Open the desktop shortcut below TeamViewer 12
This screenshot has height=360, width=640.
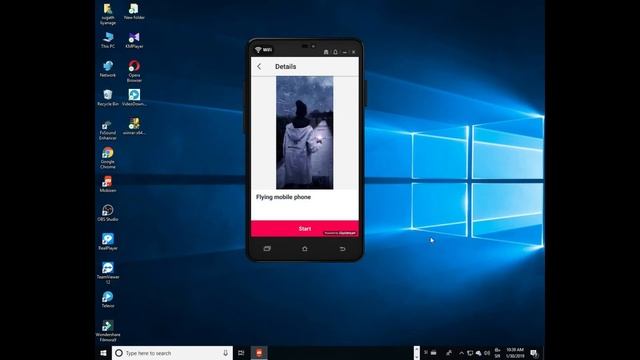pyautogui.click(x=108, y=300)
